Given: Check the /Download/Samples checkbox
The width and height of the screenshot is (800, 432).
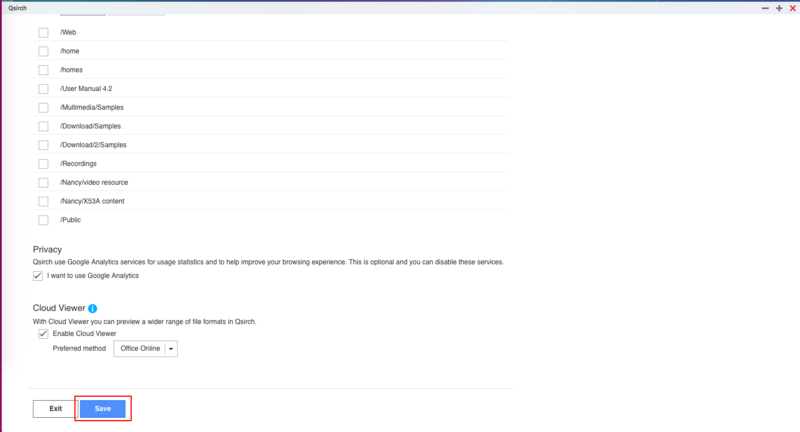Looking at the screenshot, I should pyautogui.click(x=43, y=126).
